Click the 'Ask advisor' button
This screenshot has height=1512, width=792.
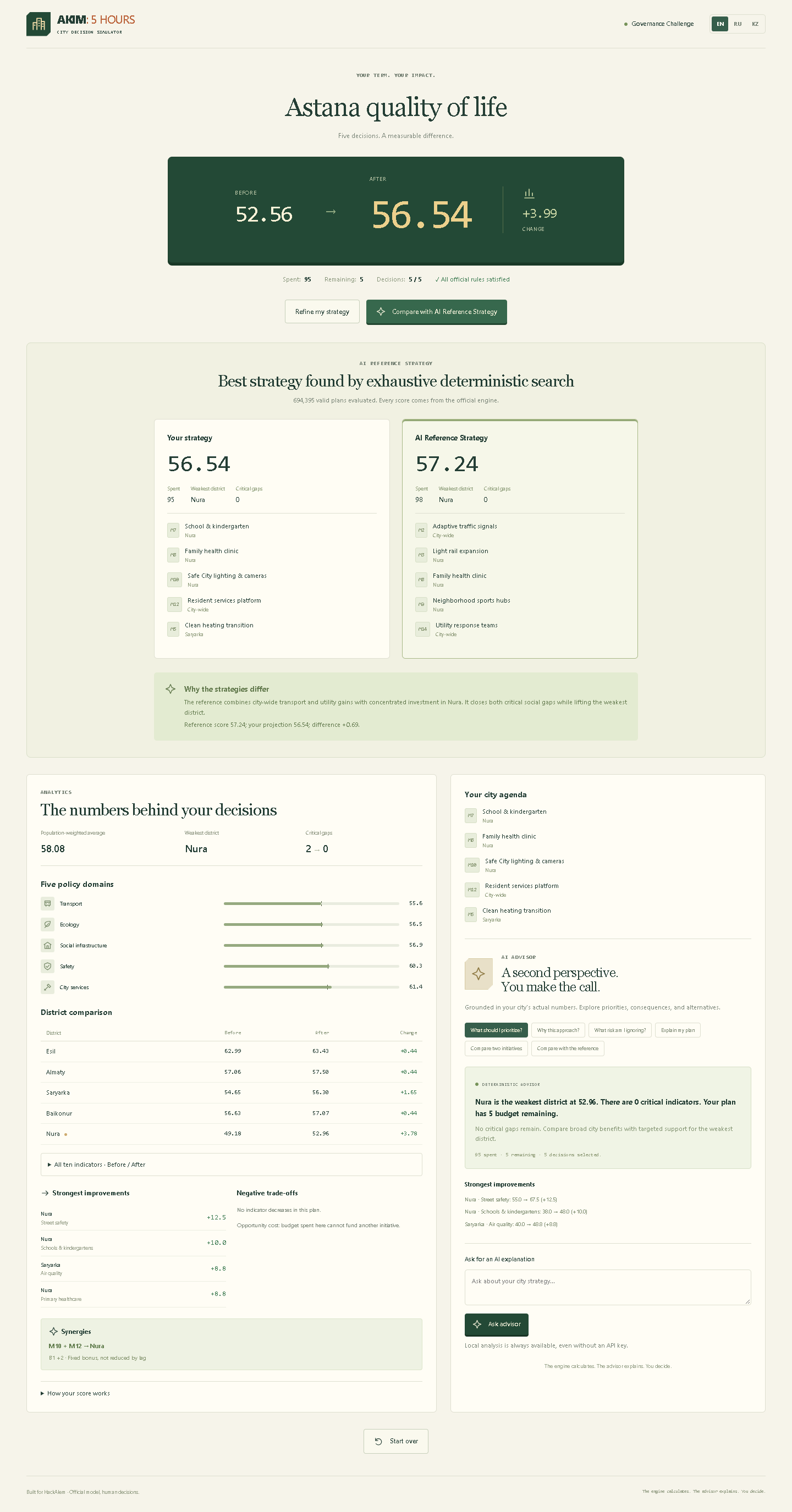497,1324
